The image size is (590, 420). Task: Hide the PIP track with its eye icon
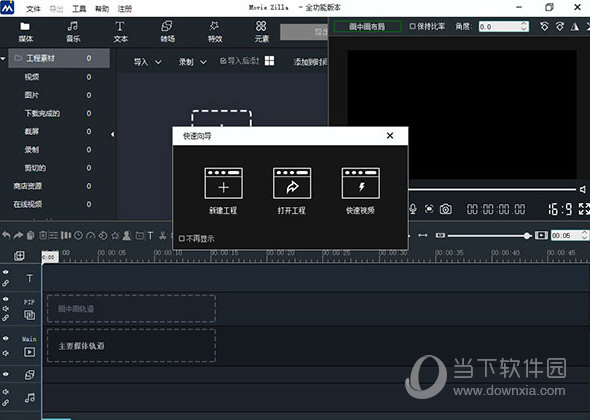coord(6,299)
